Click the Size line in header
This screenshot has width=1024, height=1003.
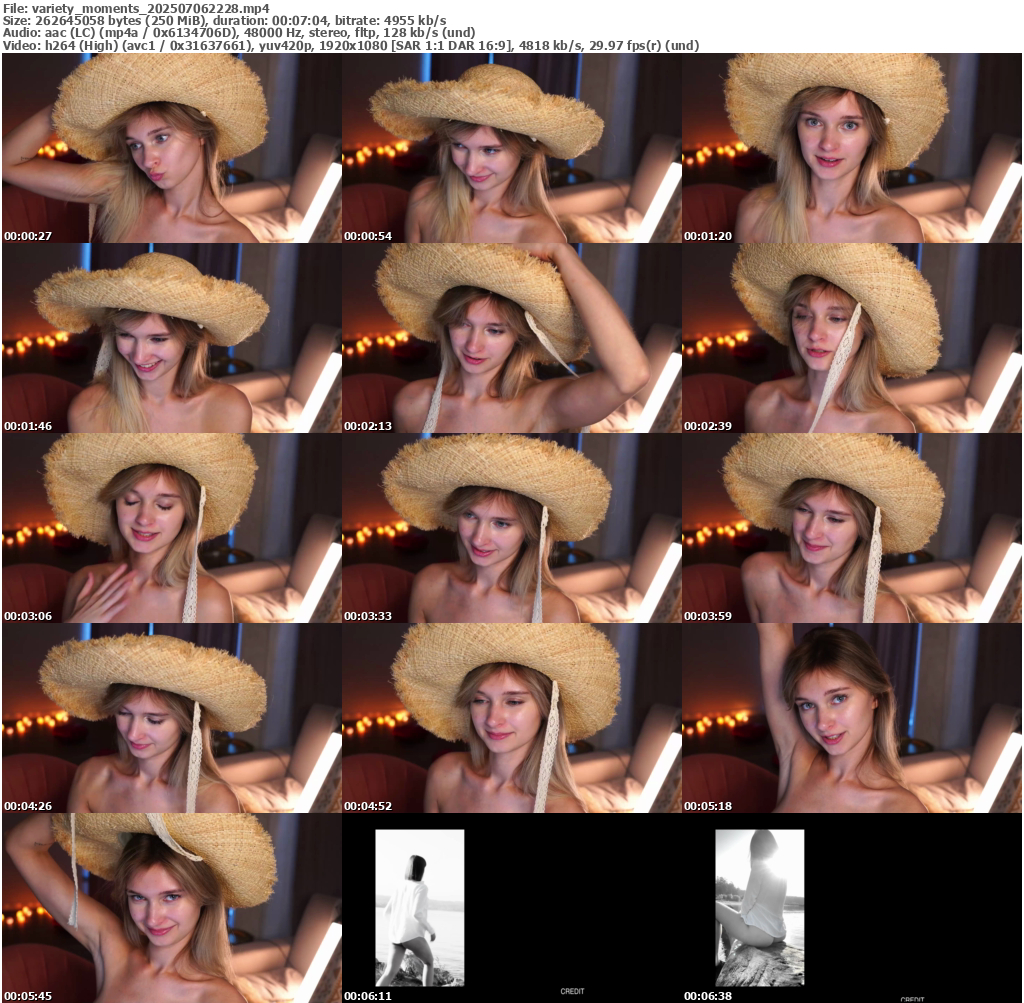pyautogui.click(x=224, y=20)
